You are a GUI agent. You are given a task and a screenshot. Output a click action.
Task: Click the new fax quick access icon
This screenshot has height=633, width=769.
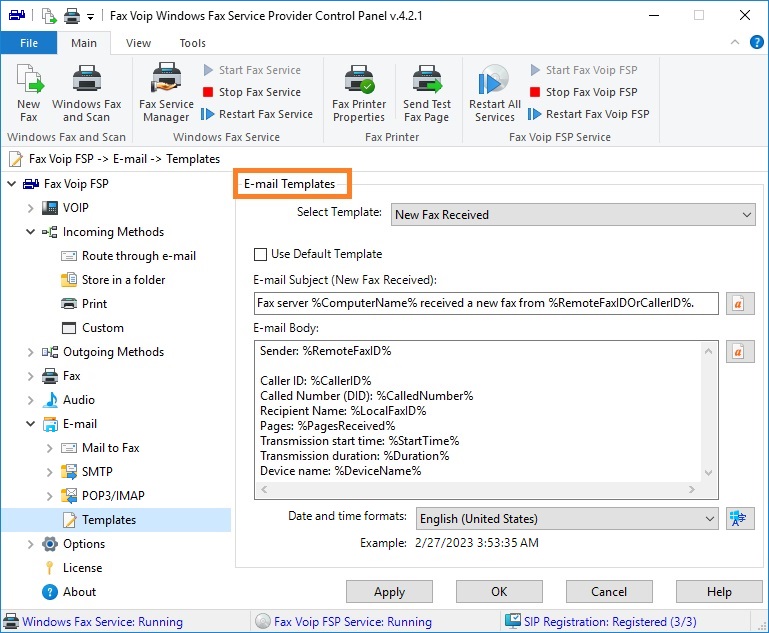coord(49,16)
